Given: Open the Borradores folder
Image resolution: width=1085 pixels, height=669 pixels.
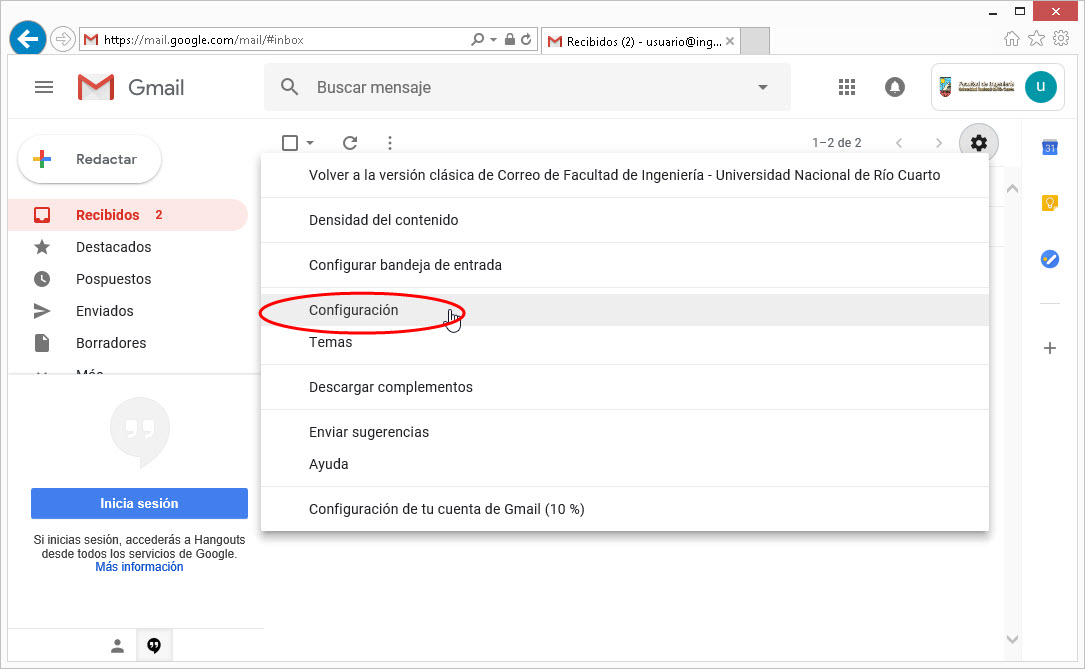Looking at the screenshot, I should click(128, 342).
